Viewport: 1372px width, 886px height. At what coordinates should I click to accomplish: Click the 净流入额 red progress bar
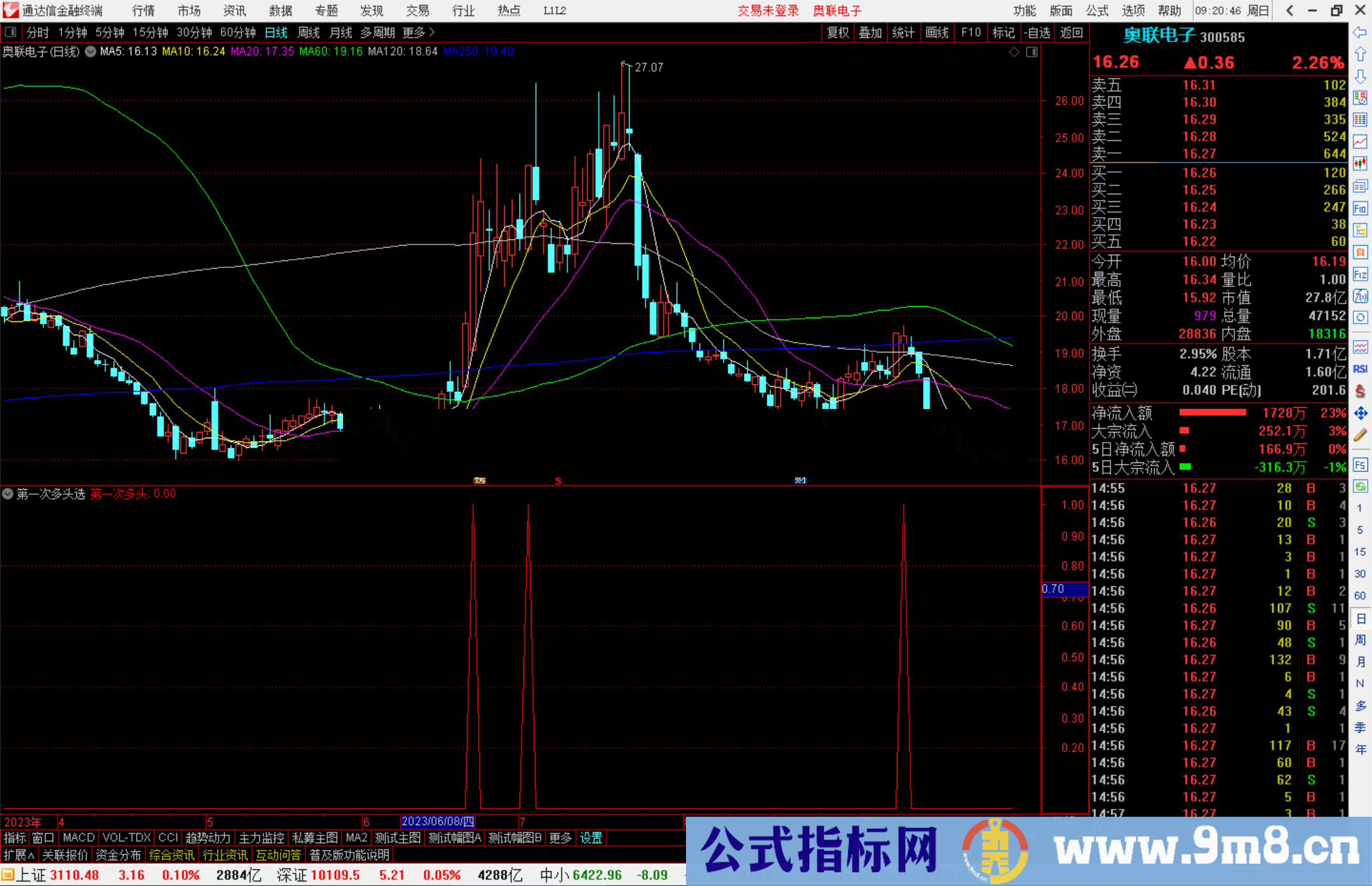pyautogui.click(x=1212, y=412)
